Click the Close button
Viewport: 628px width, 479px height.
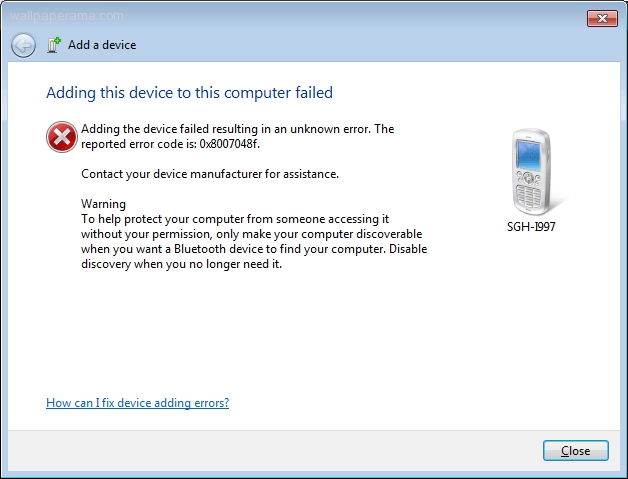tap(576, 451)
